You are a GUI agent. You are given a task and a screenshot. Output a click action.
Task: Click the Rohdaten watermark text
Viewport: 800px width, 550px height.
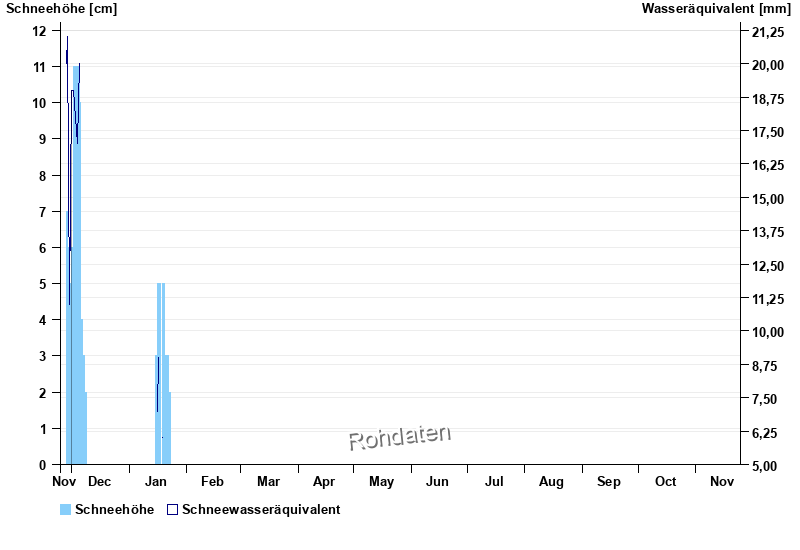point(400,436)
